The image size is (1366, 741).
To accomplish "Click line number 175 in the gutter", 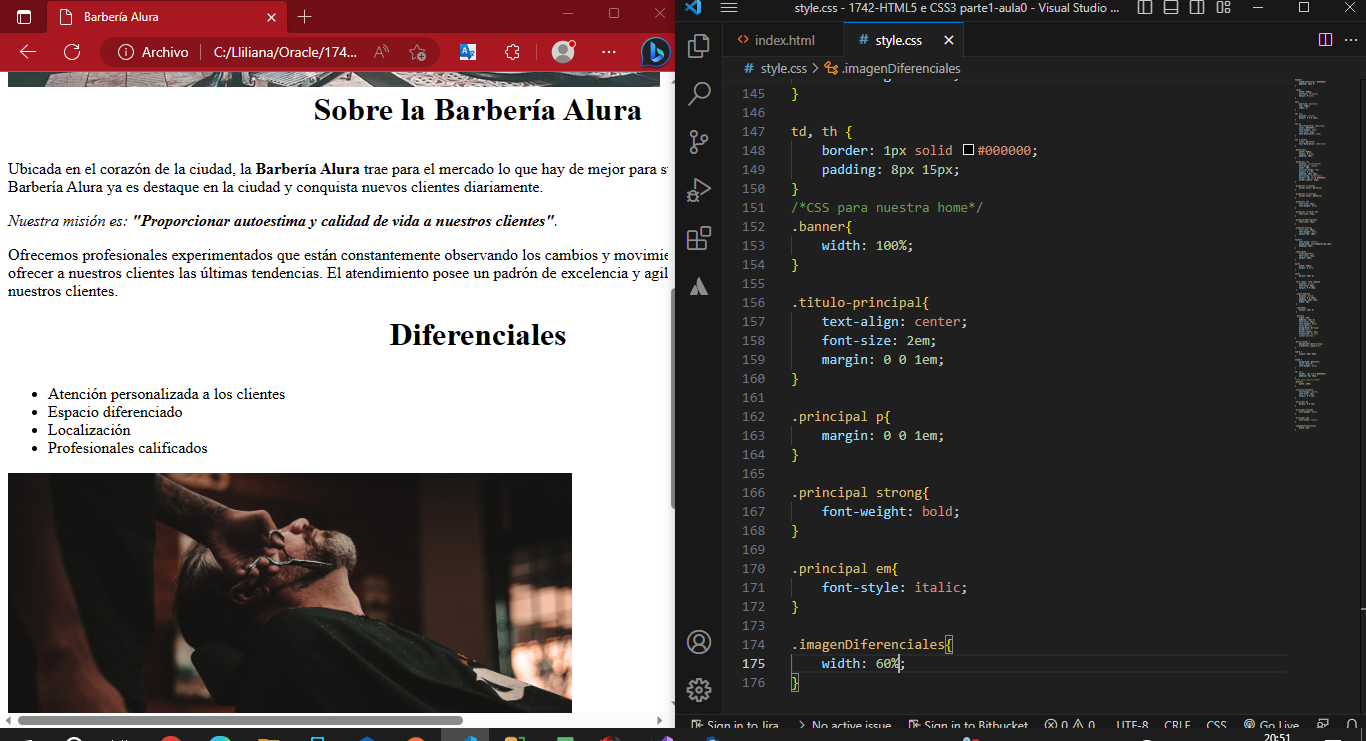I will tap(752, 663).
